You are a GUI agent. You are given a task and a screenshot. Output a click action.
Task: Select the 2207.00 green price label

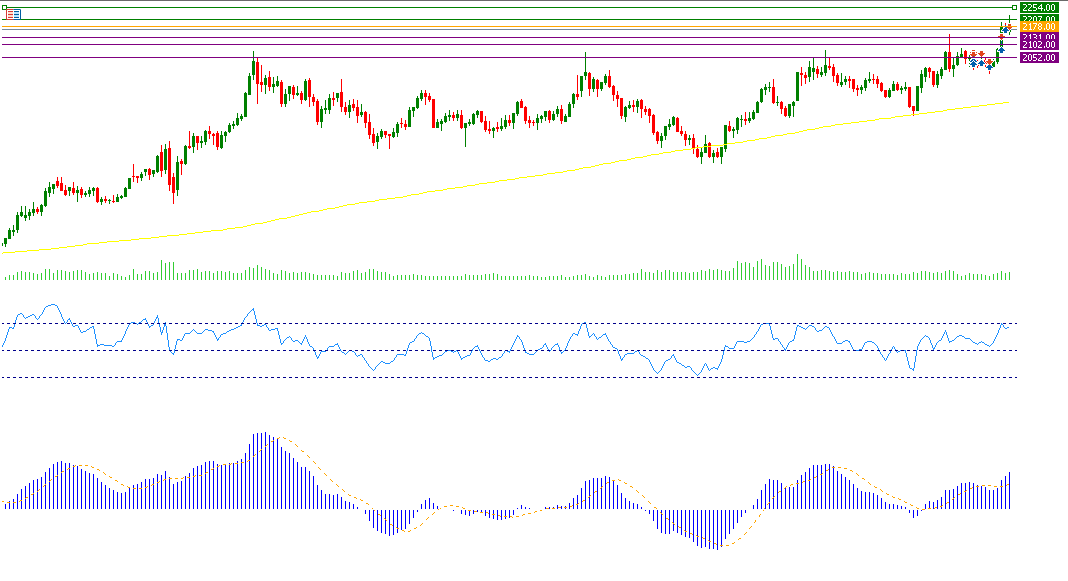coord(1040,18)
